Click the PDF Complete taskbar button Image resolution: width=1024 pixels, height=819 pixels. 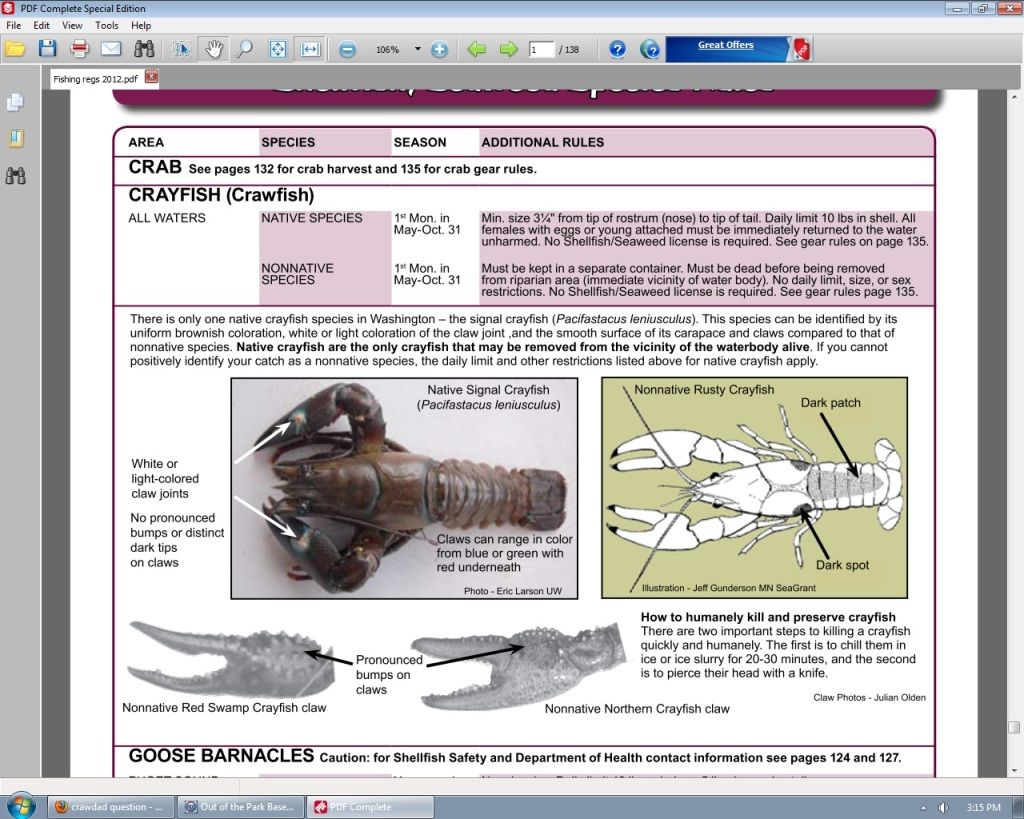coord(370,807)
